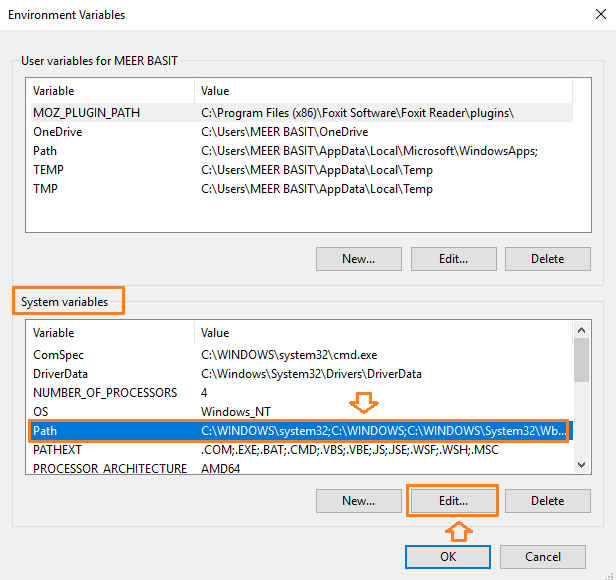Select TEMP user variable row
616x580 pixels.
(48, 170)
